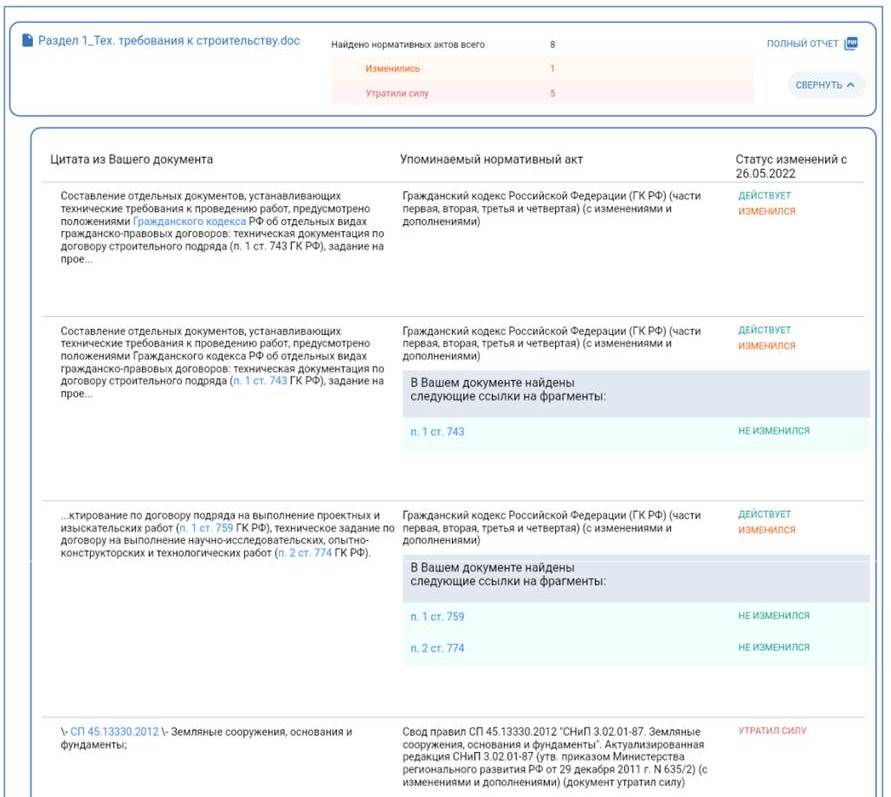The height and width of the screenshot is (797, 891).
Task: Open п. 1 ст. 759 link inside the quoted text
Action: pos(206,528)
